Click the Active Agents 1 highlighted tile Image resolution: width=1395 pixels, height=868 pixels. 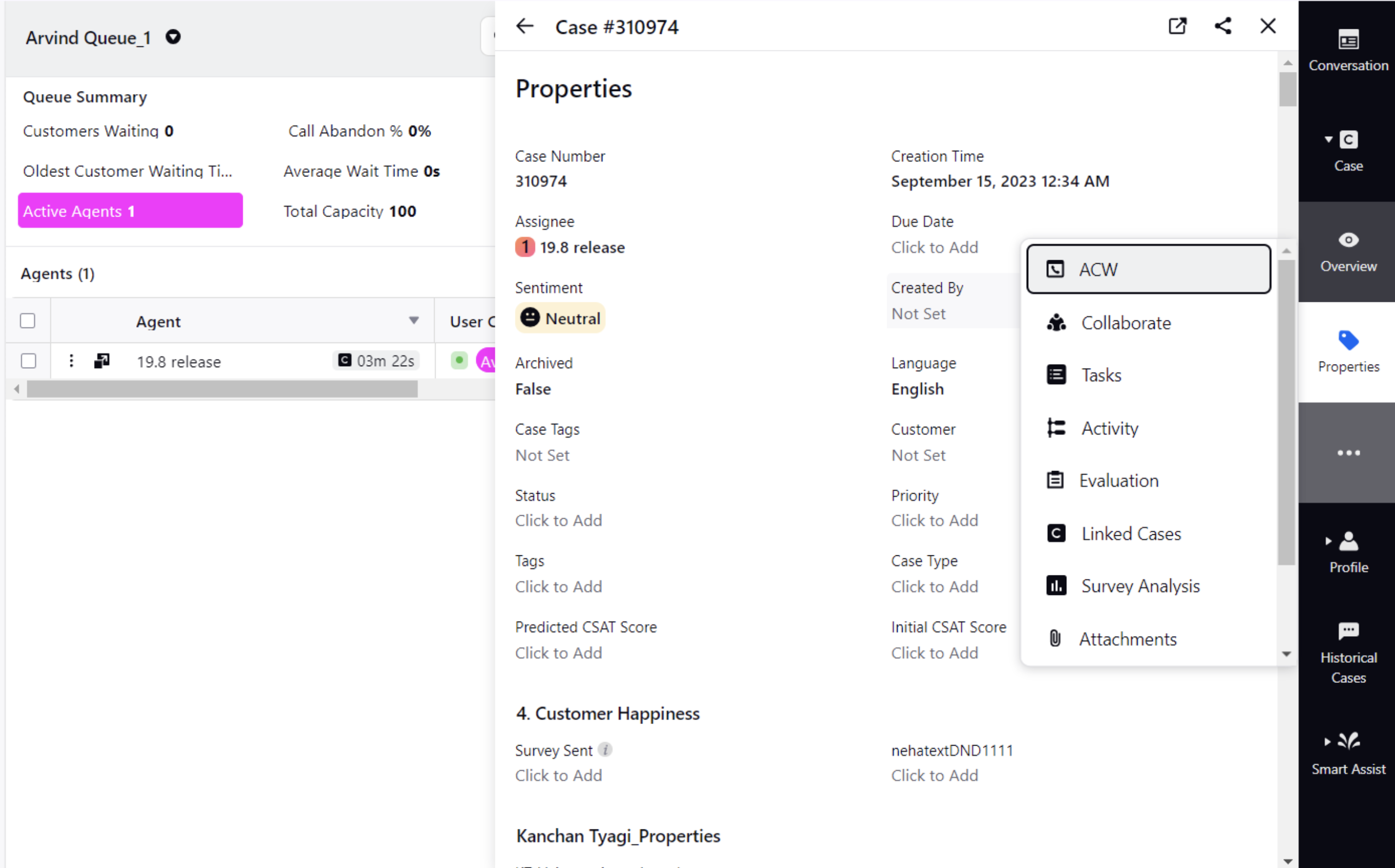[130, 211]
